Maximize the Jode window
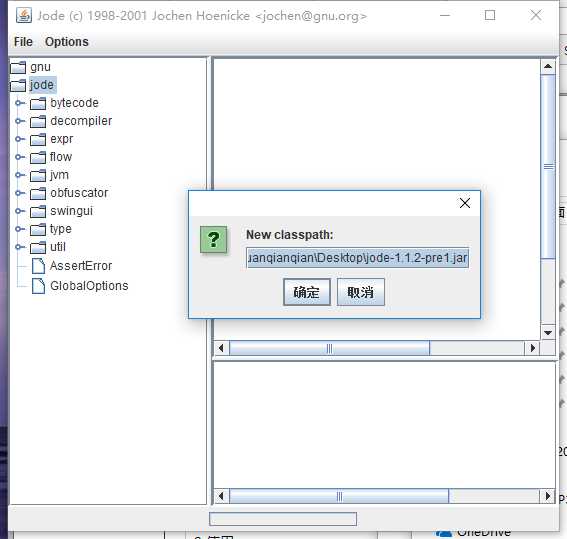 coord(490,16)
